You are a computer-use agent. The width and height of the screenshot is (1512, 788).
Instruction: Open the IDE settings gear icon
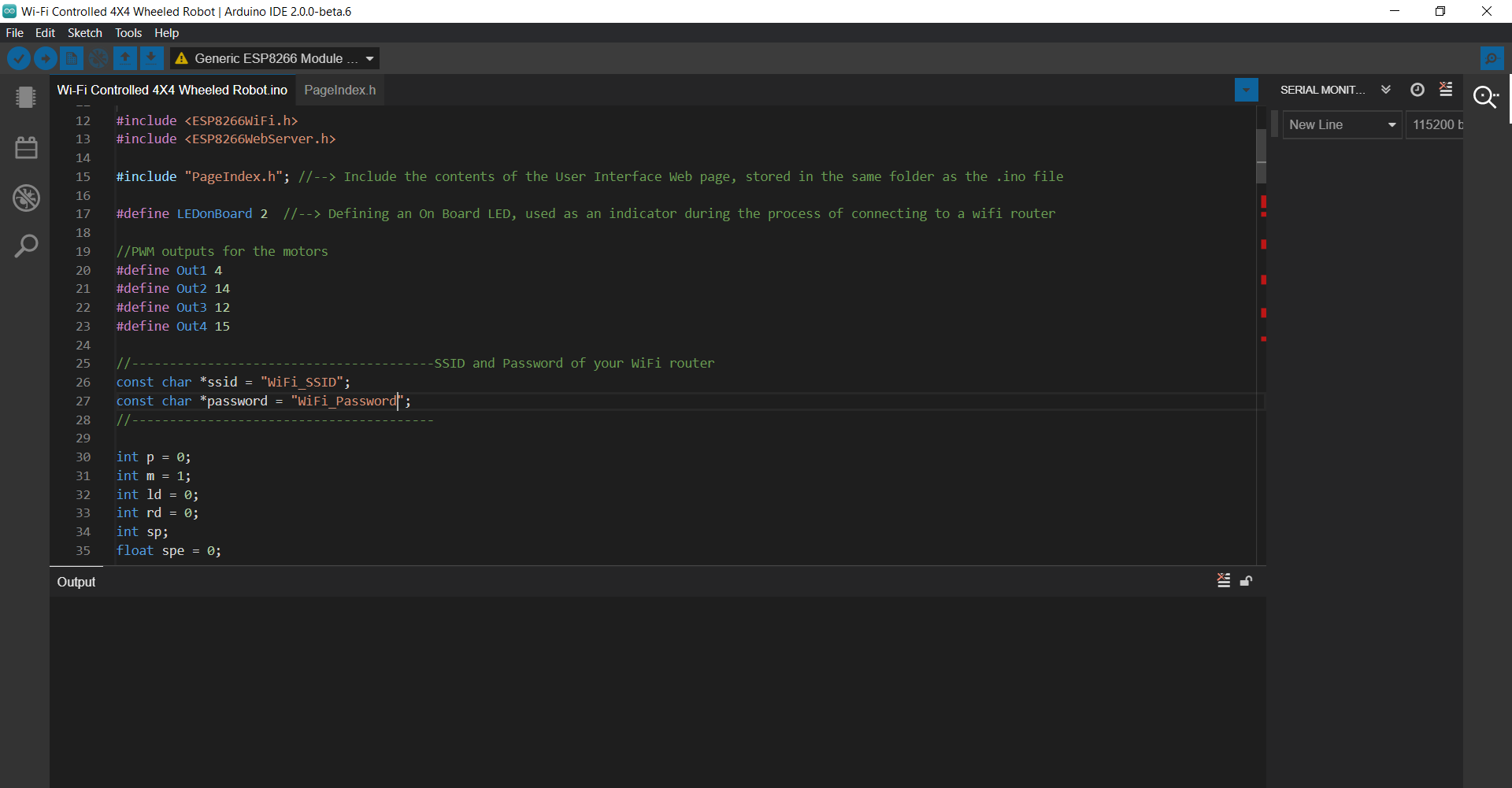pos(1494,58)
